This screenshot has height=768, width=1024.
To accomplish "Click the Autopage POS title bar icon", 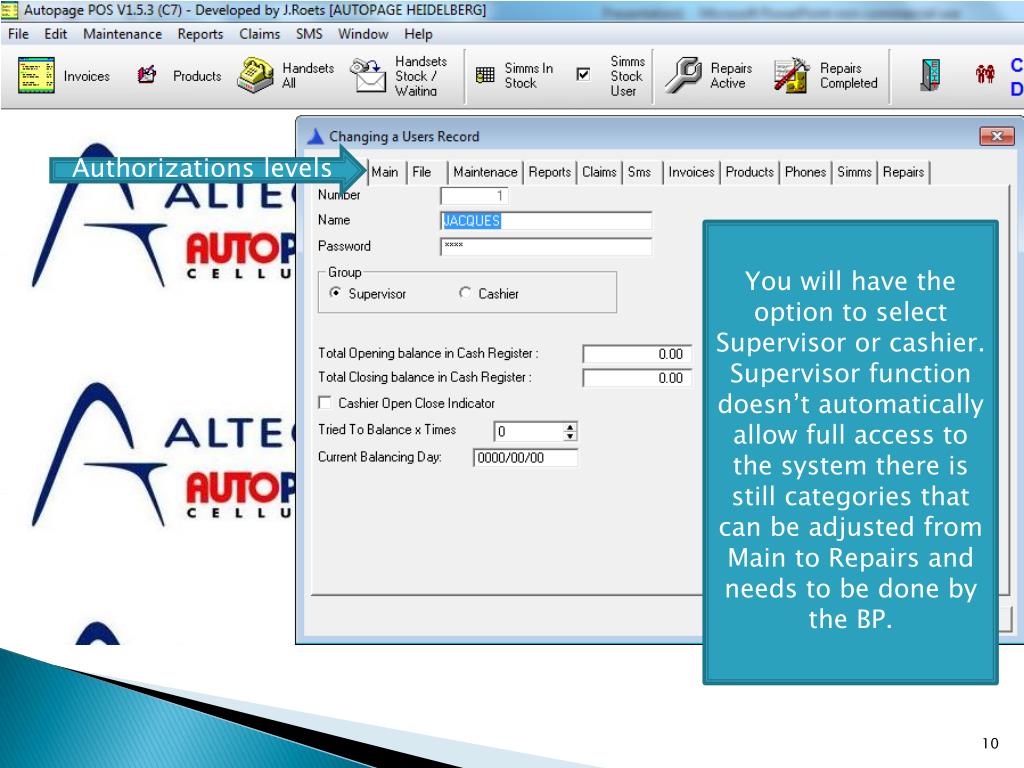I will click(x=9, y=10).
